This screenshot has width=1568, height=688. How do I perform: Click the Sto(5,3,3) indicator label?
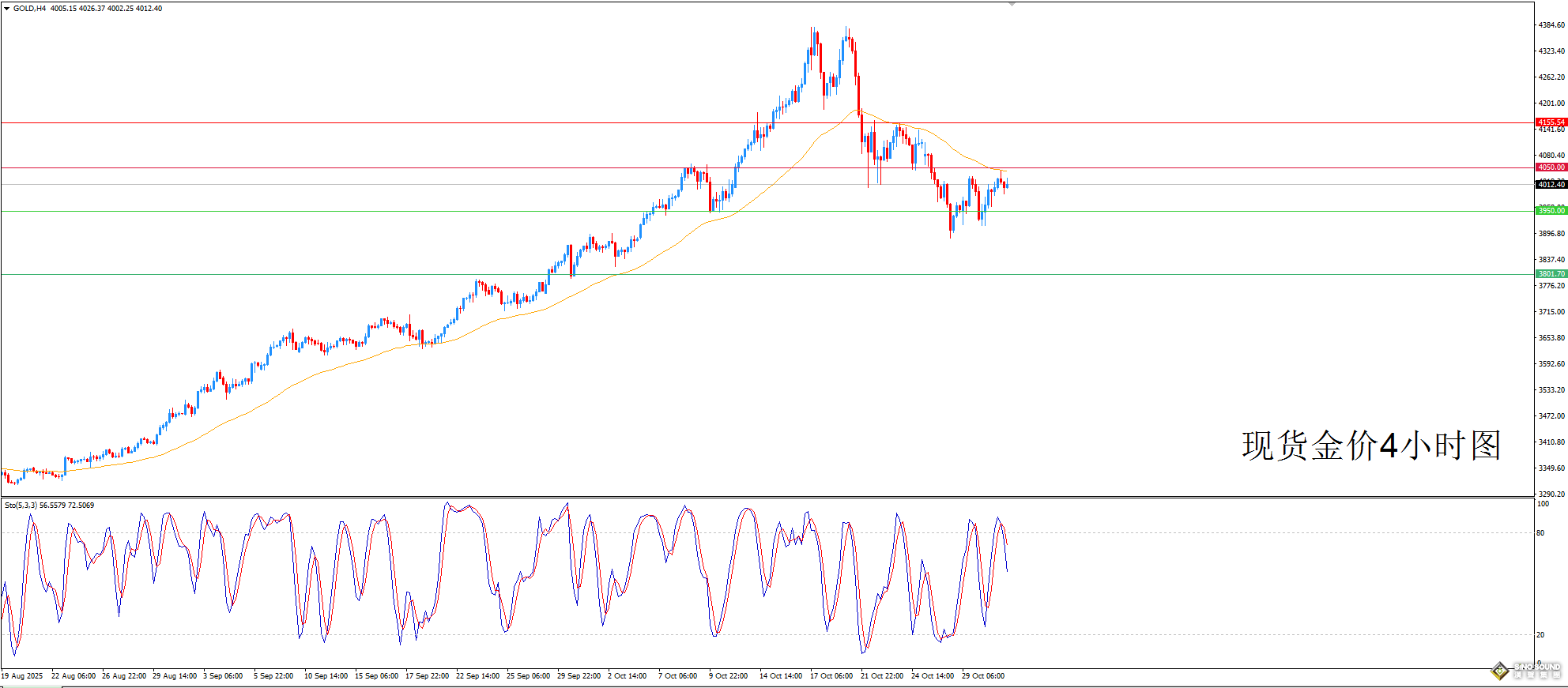tap(21, 505)
